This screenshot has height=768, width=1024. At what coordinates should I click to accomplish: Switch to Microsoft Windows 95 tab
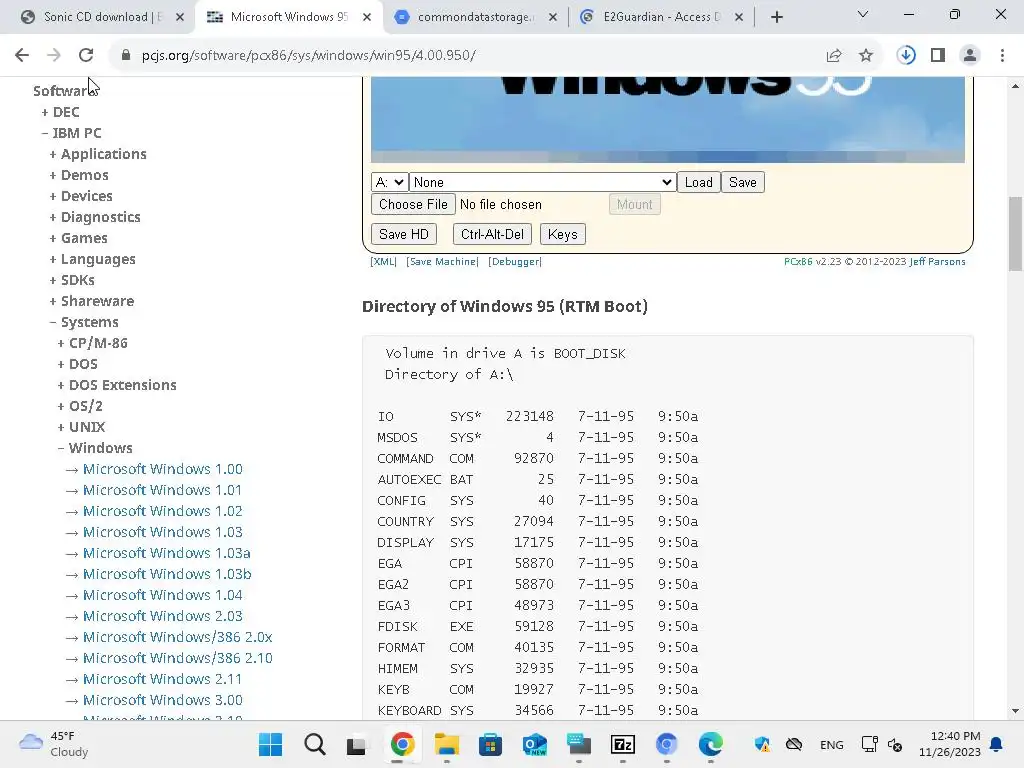pos(289,17)
